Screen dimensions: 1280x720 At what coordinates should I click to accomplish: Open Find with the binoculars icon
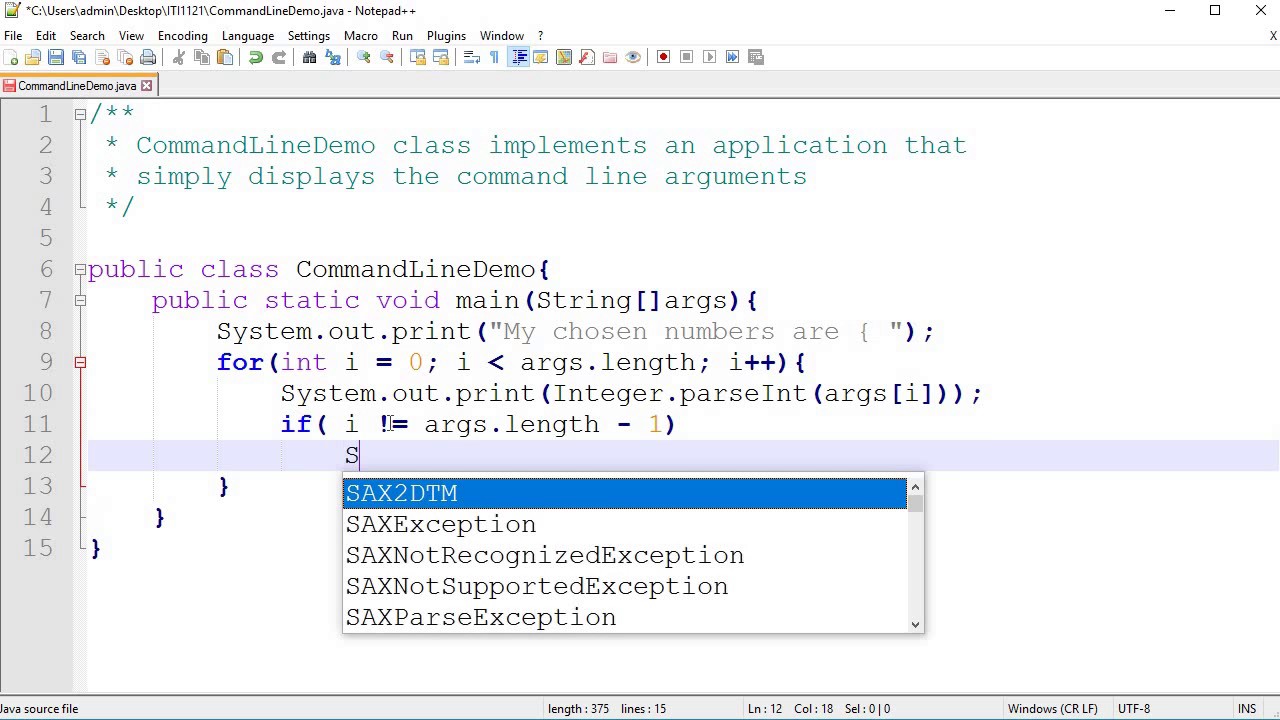(310, 57)
